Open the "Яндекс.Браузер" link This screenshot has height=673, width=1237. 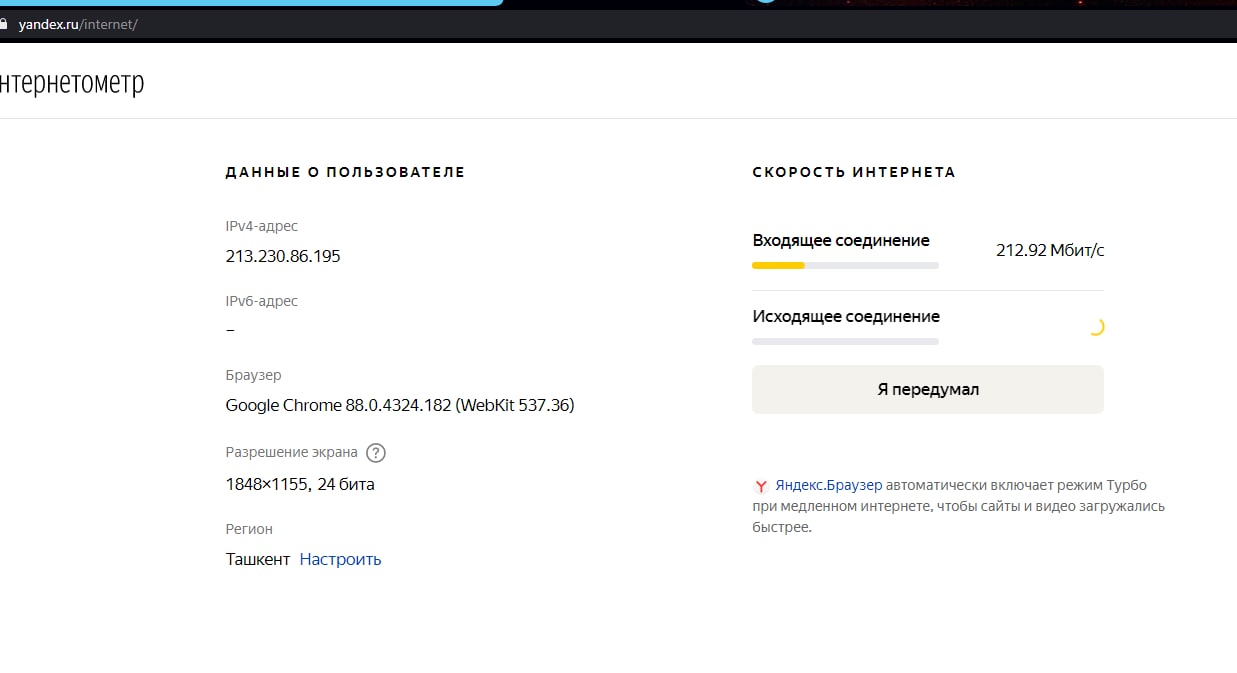pos(829,485)
